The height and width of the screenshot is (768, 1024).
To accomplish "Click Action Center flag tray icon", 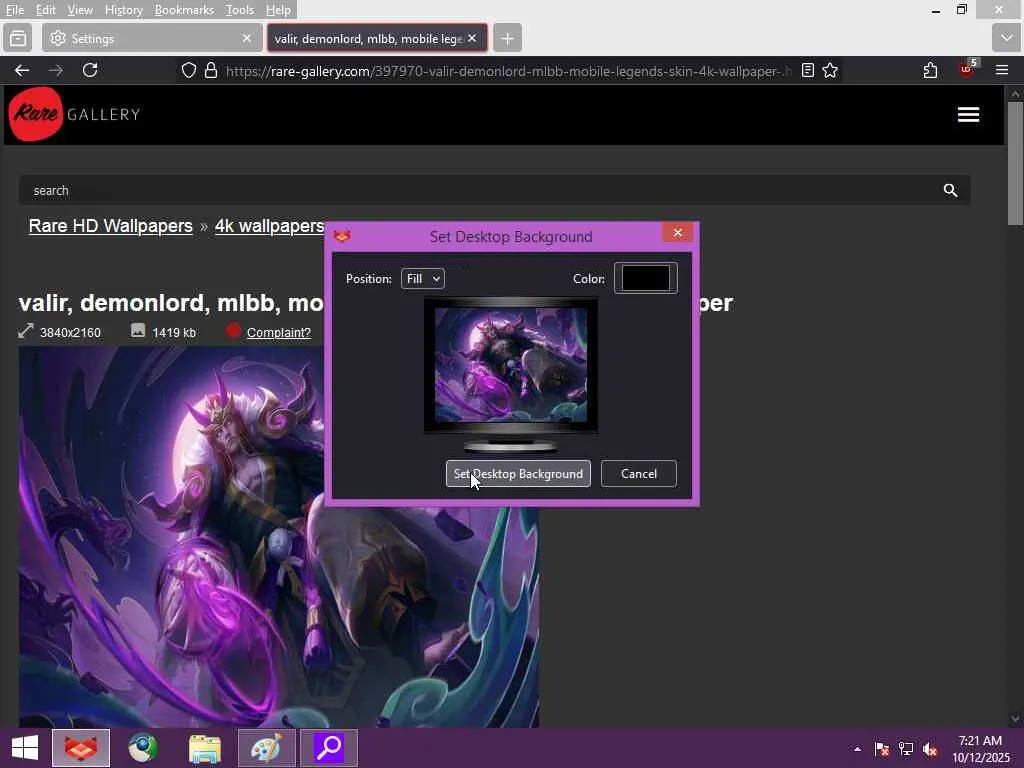I will tap(881, 749).
